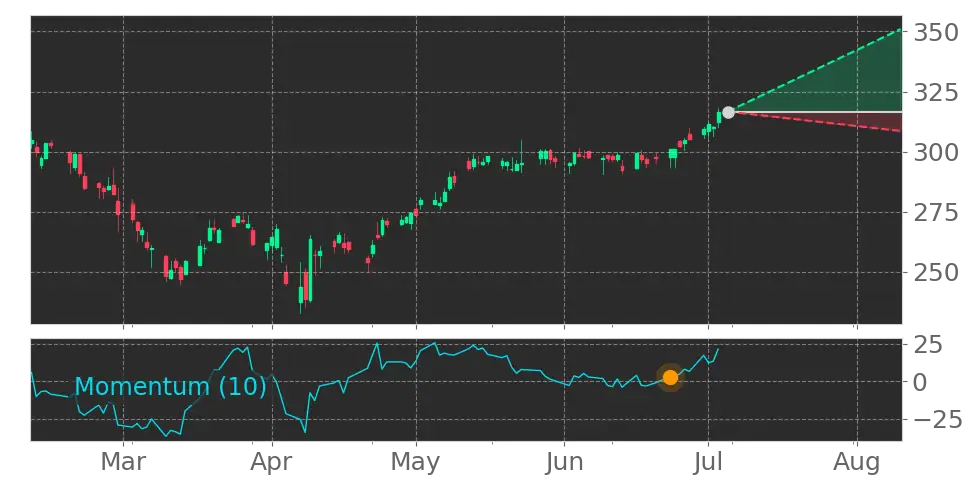Click the 275 price axis label
This screenshot has height=486, width=972.
936,213
